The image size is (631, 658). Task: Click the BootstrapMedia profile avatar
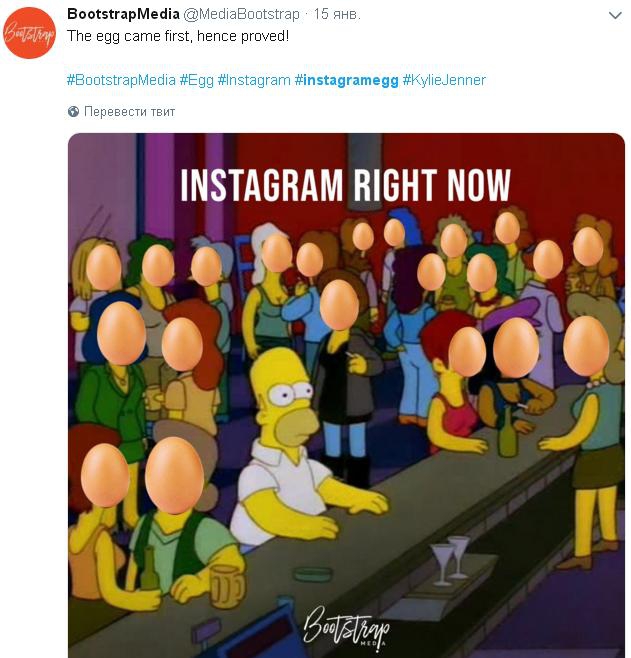point(30,33)
